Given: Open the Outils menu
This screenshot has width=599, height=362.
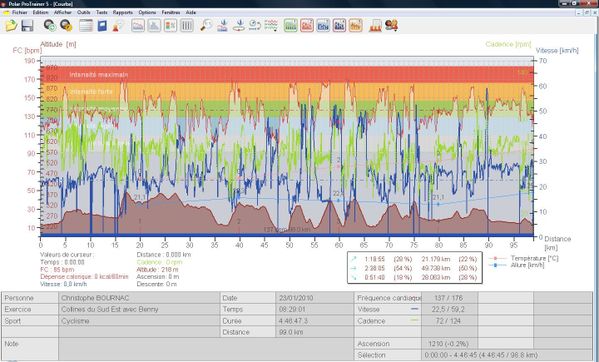Looking at the screenshot, I should [84, 12].
